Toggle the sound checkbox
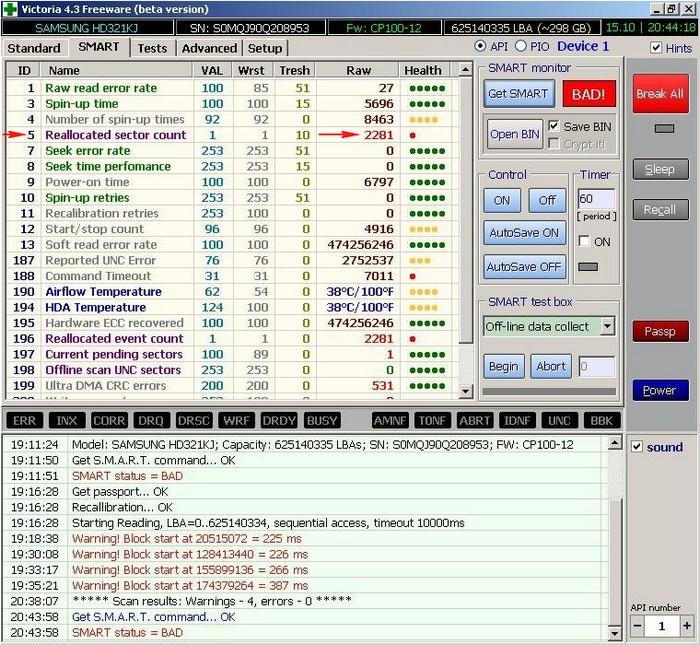 pos(637,447)
